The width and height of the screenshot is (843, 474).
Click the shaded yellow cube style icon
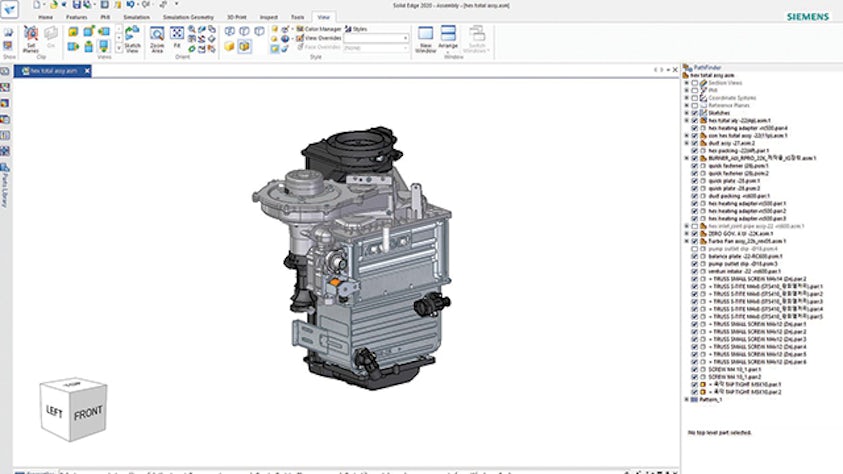click(x=230, y=47)
